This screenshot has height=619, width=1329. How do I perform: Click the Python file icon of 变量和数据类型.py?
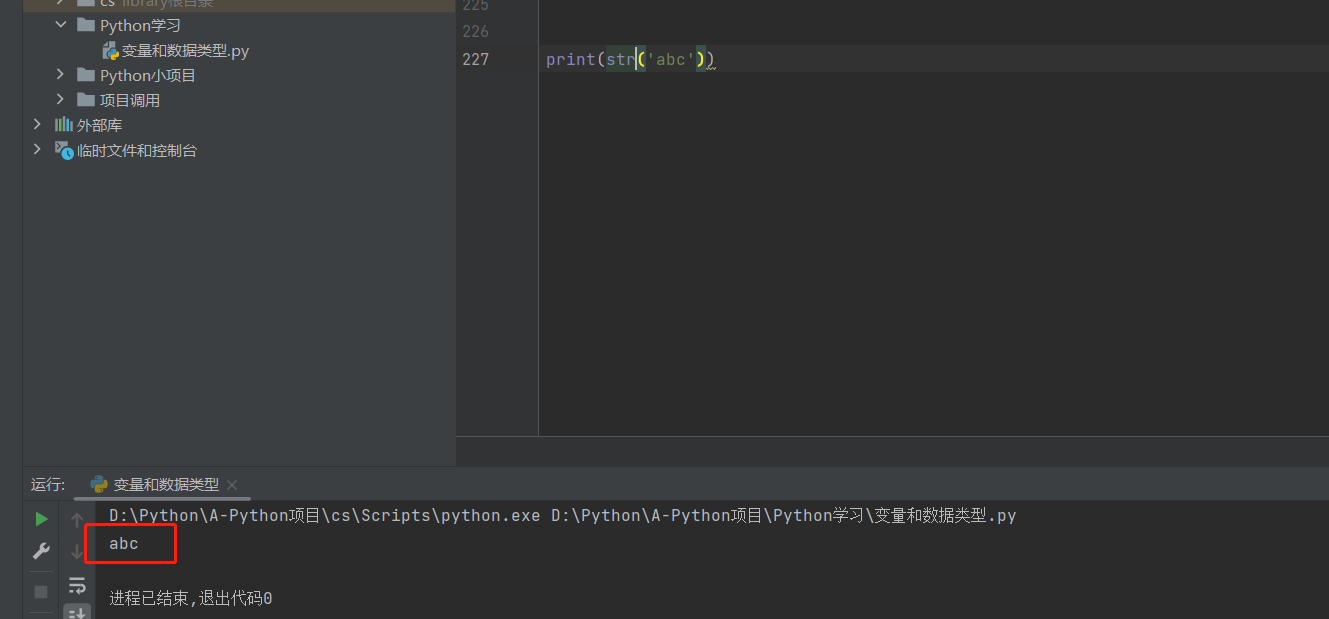click(x=110, y=50)
